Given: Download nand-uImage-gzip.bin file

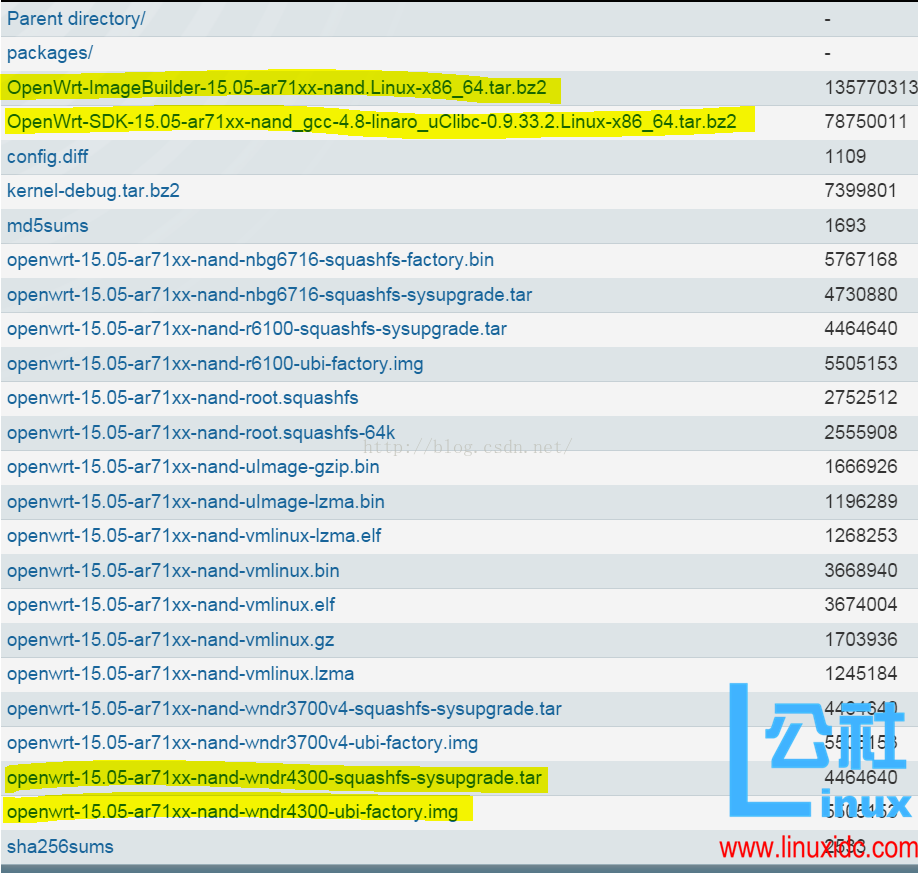Looking at the screenshot, I should [x=193, y=467].
